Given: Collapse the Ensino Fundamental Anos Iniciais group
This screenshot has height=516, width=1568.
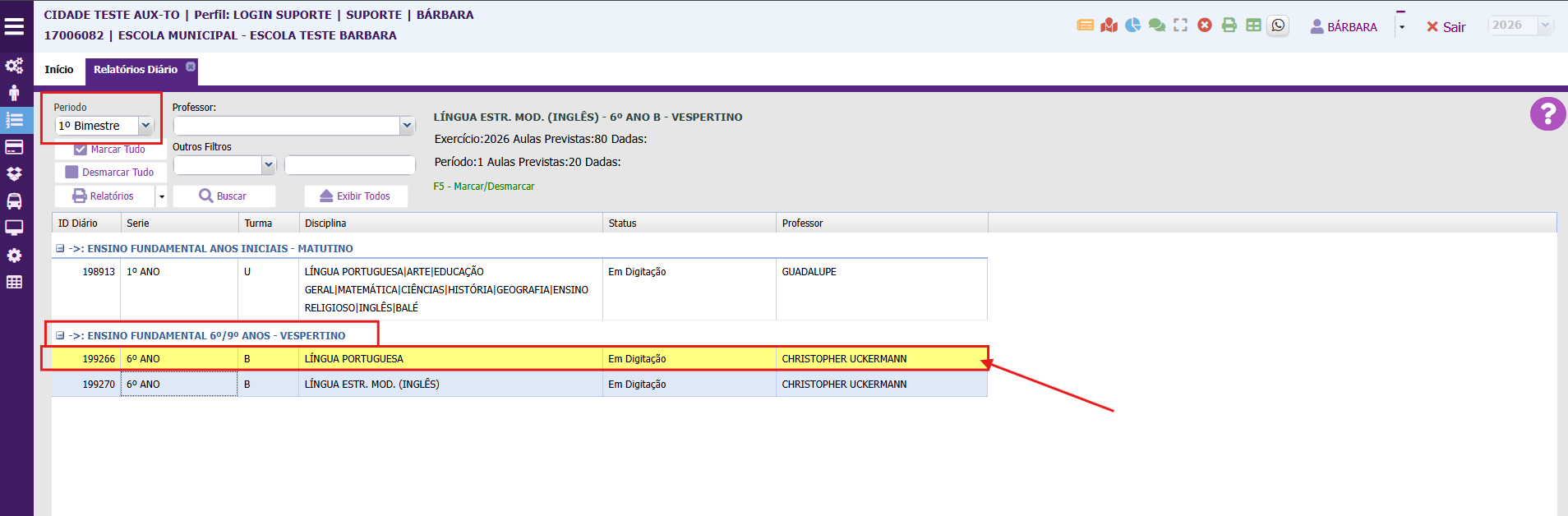Looking at the screenshot, I should [60, 248].
